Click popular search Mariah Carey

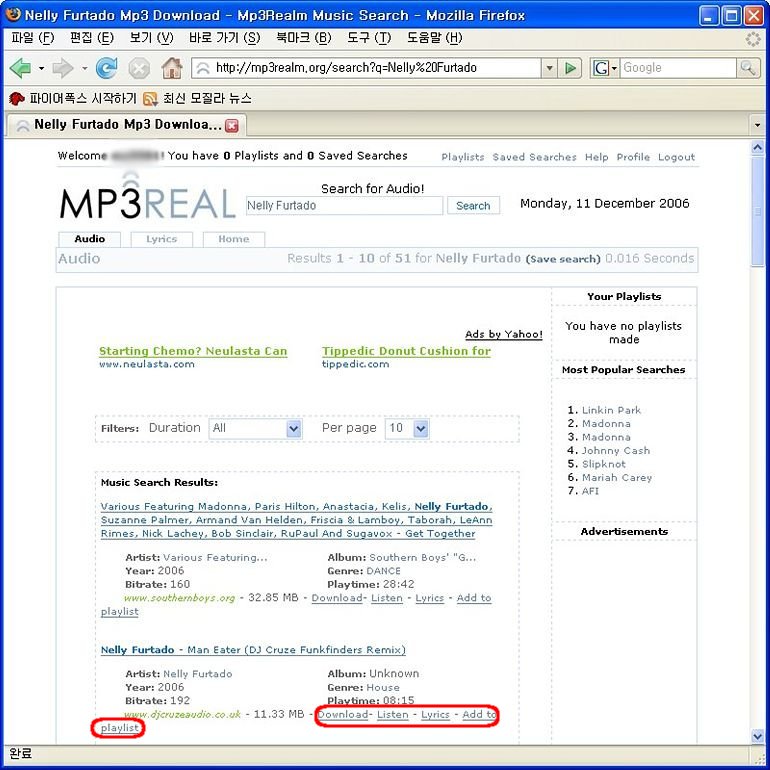pos(617,478)
